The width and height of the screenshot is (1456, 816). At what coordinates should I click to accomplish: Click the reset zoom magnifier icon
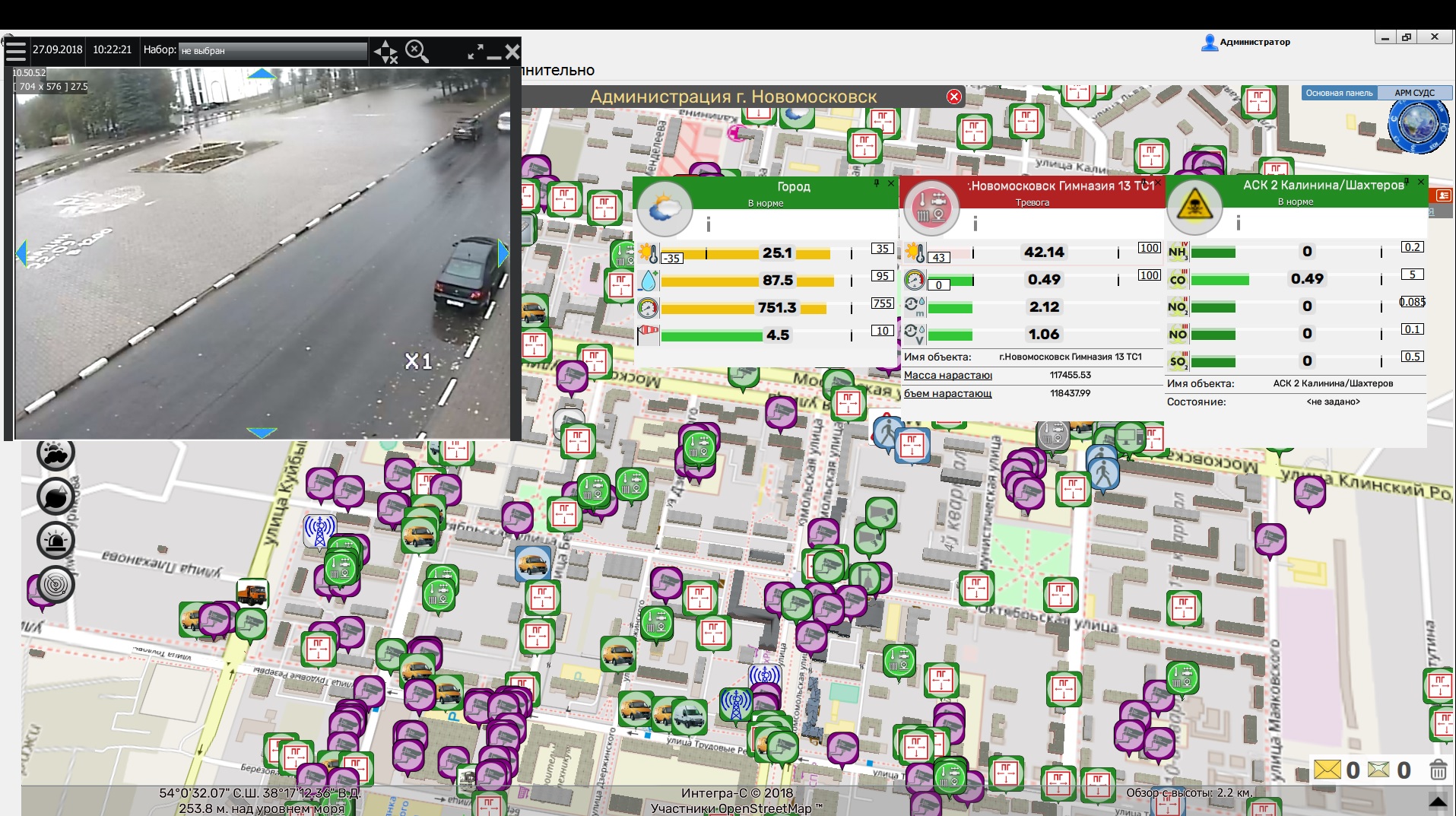coord(417,52)
